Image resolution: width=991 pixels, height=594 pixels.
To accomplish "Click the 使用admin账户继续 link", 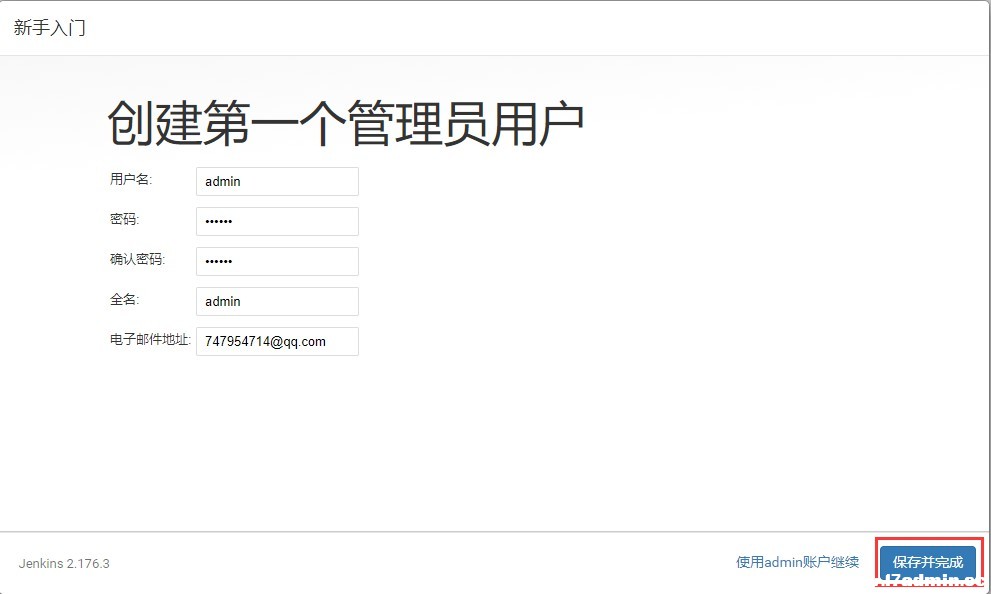I will click(x=798, y=562).
